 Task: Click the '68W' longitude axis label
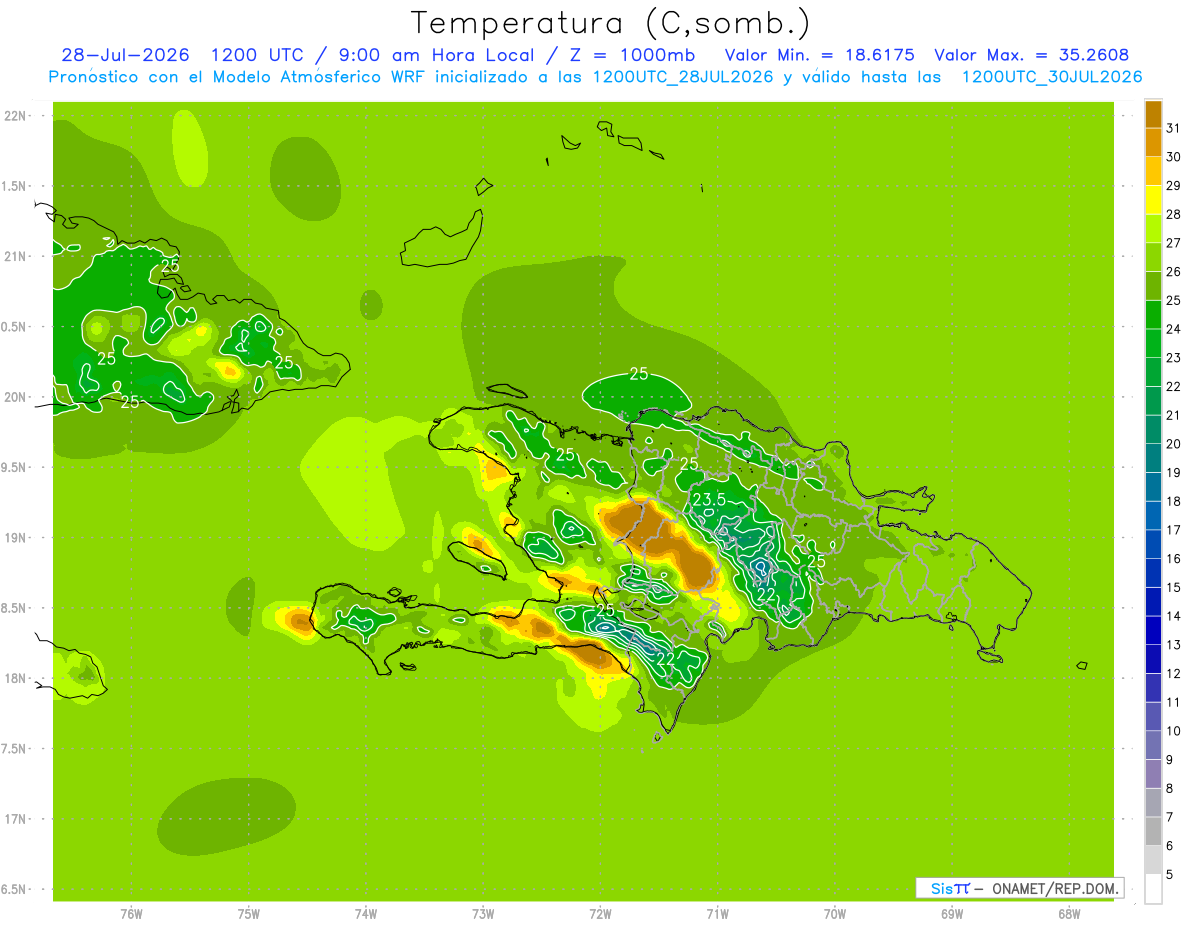coord(1069,914)
